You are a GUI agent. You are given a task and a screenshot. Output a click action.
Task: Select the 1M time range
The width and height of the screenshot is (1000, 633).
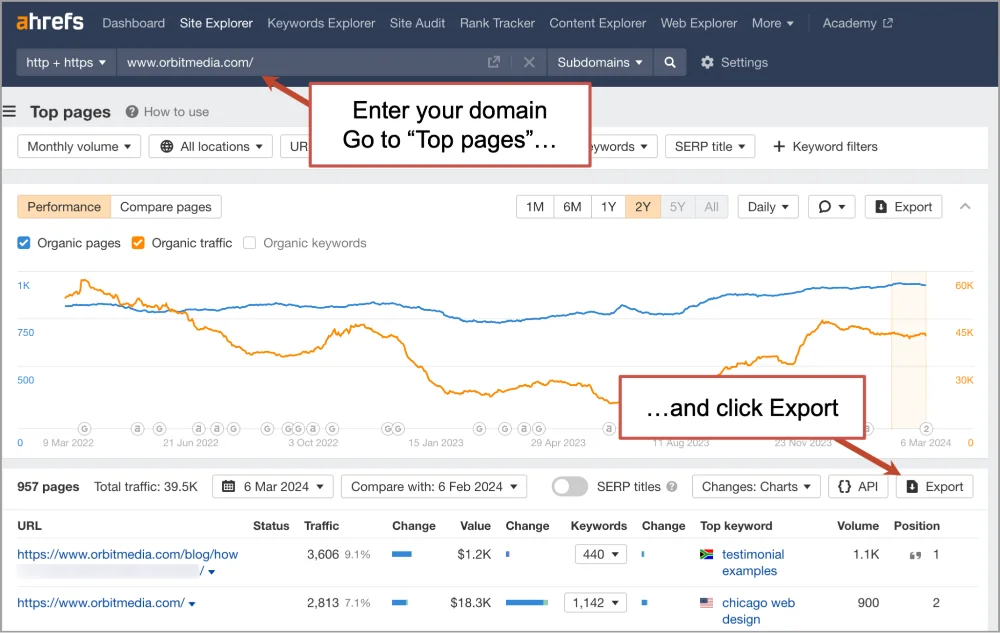click(x=534, y=207)
